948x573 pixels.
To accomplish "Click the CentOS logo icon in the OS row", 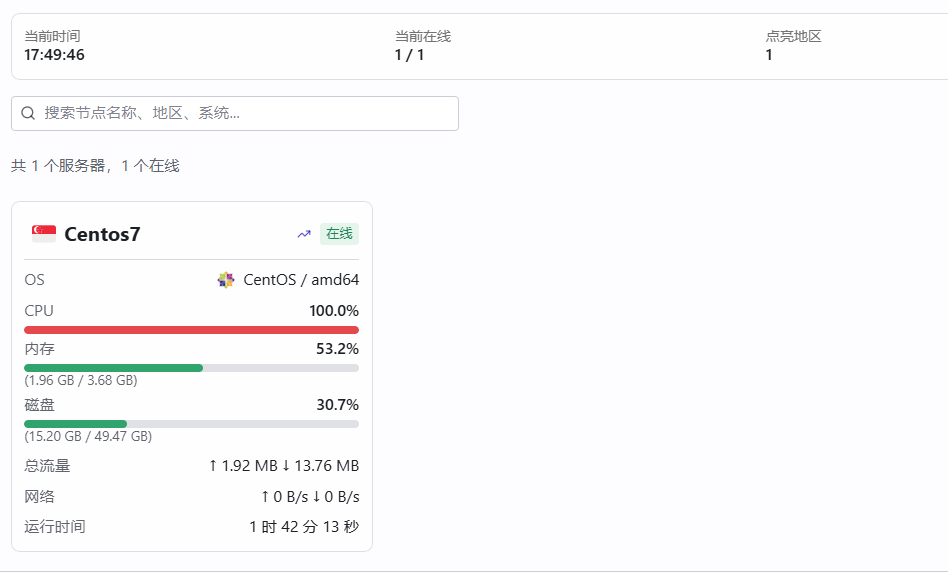I will 226,280.
